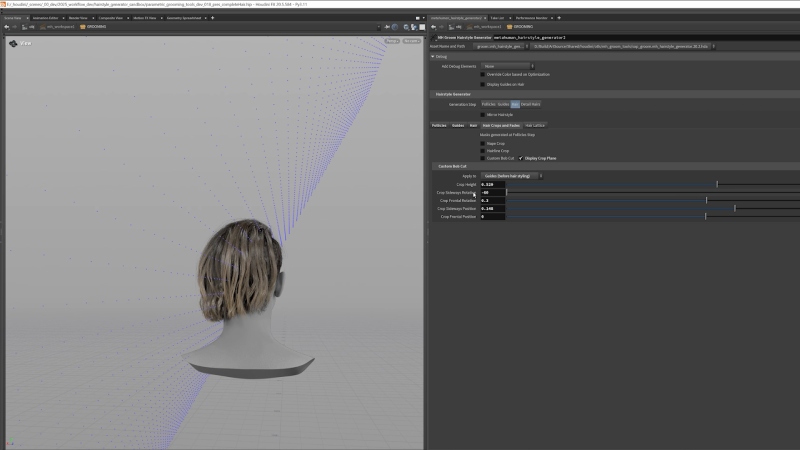The width and height of the screenshot is (800, 450).
Task: Click the MH Groom Hairstyle Generator node icon
Action: click(435, 37)
